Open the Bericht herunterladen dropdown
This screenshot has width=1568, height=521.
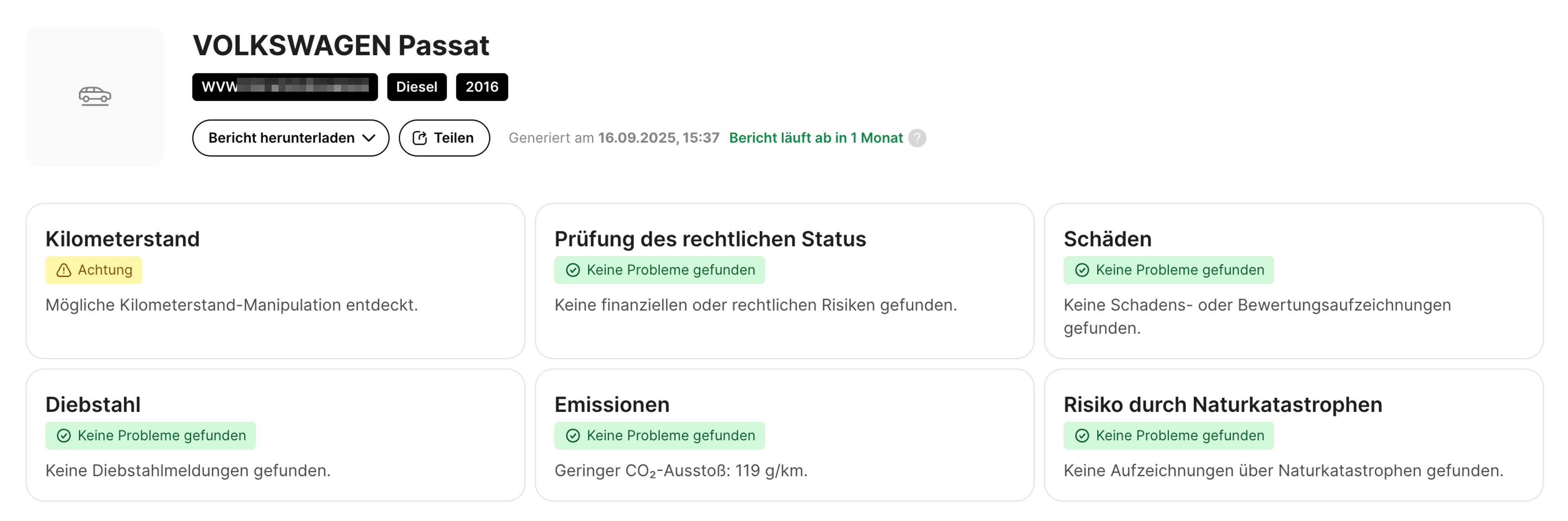point(290,138)
